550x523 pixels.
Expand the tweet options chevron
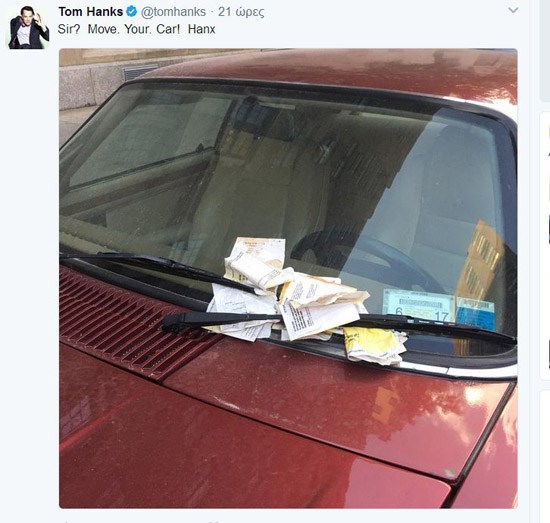click(x=513, y=11)
